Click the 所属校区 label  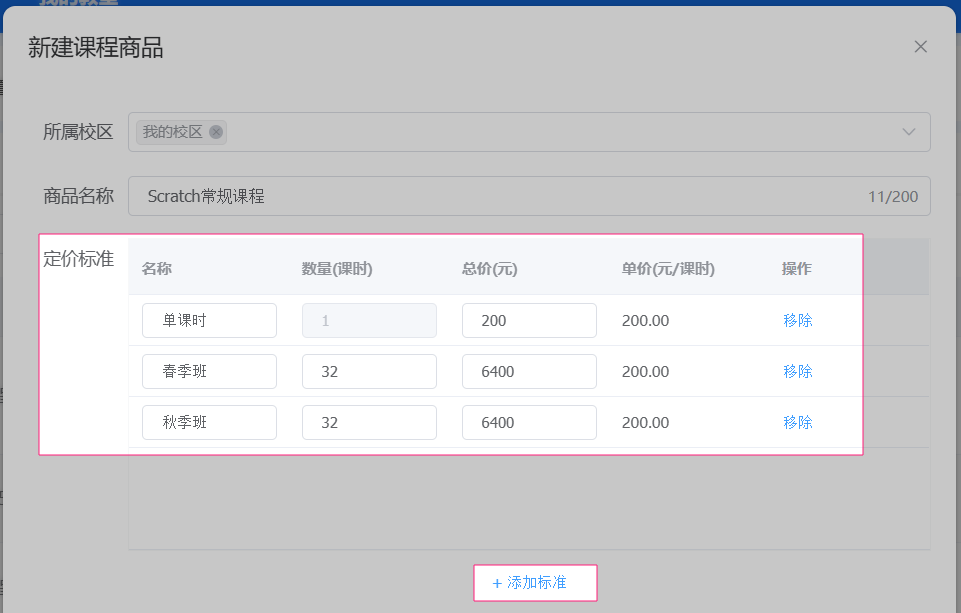click(78, 132)
